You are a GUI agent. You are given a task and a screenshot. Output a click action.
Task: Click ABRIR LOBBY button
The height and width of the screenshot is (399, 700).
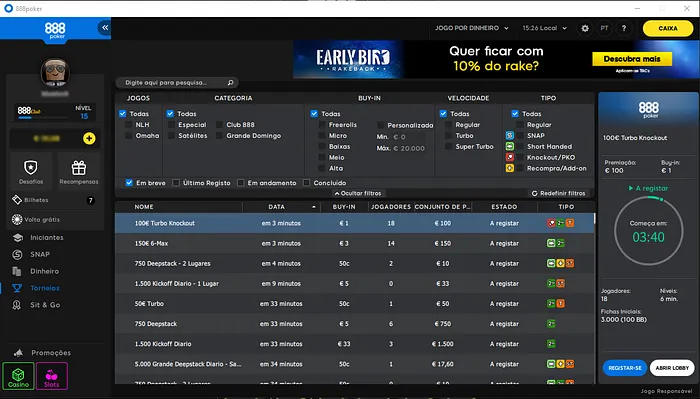[672, 368]
